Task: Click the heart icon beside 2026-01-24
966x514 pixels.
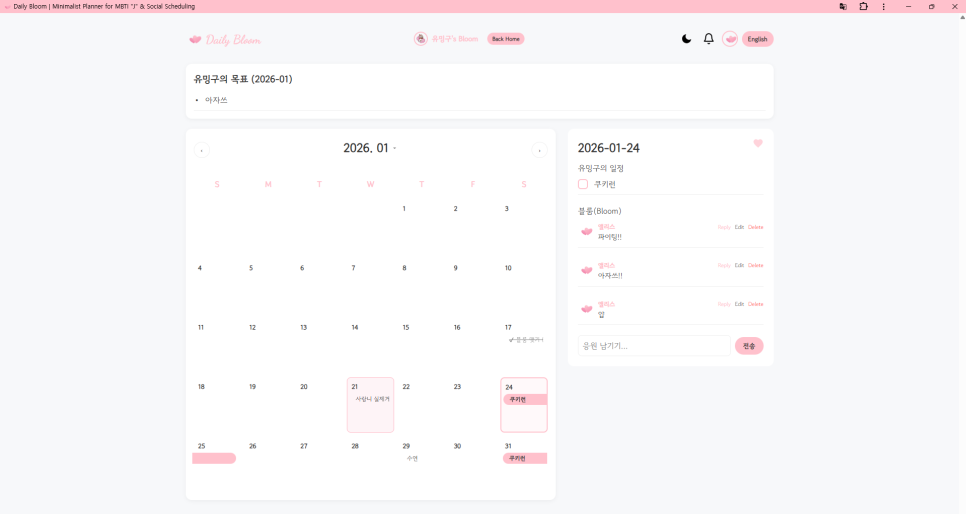Action: 758,143
